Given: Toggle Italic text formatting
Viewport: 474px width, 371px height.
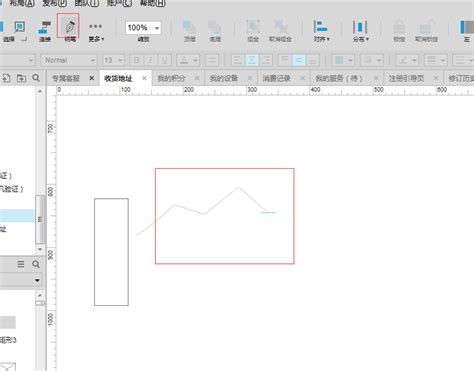Looking at the screenshot, I should 150,60.
